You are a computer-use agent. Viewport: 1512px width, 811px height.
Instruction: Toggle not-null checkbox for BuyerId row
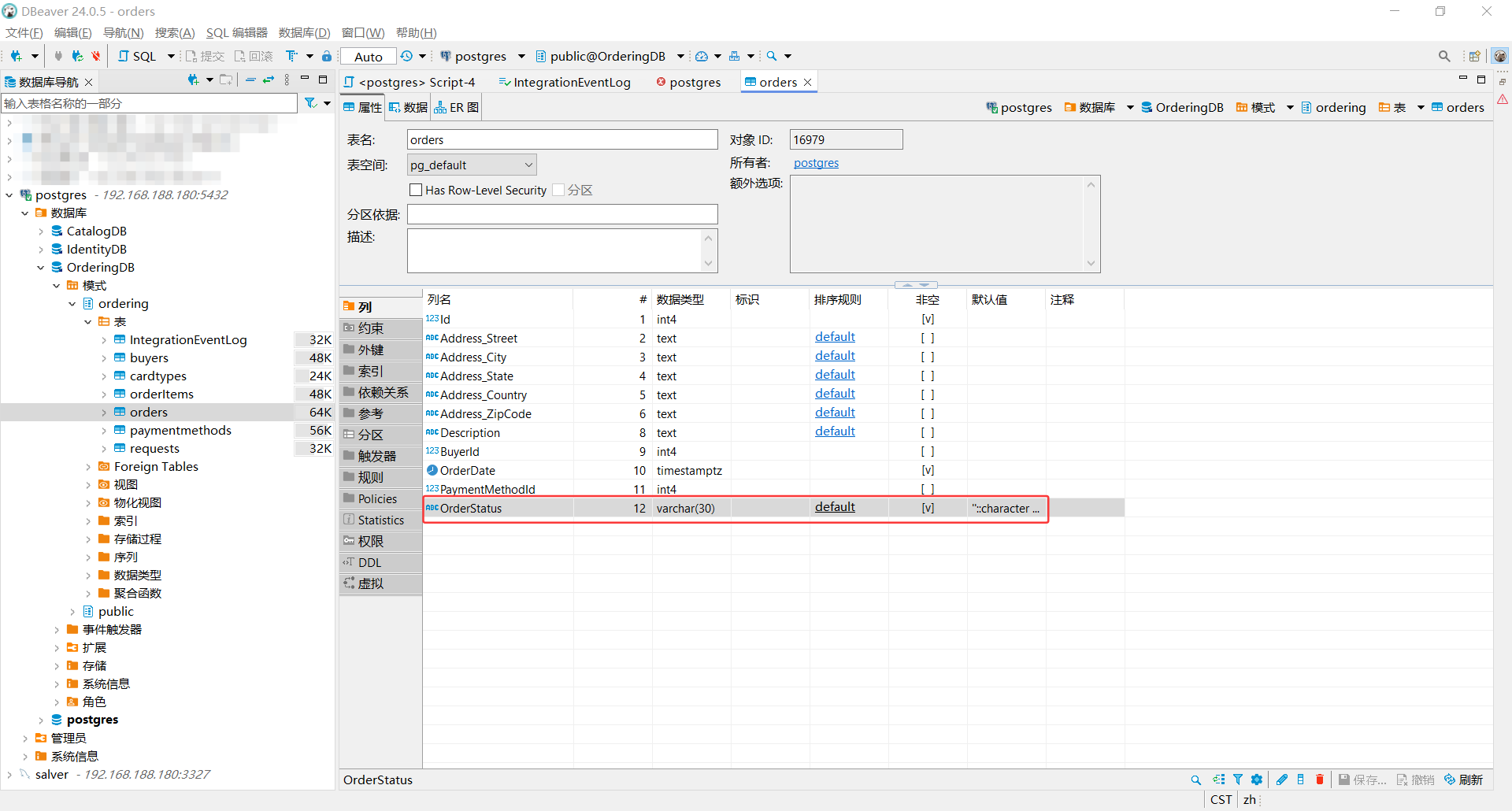click(x=928, y=451)
